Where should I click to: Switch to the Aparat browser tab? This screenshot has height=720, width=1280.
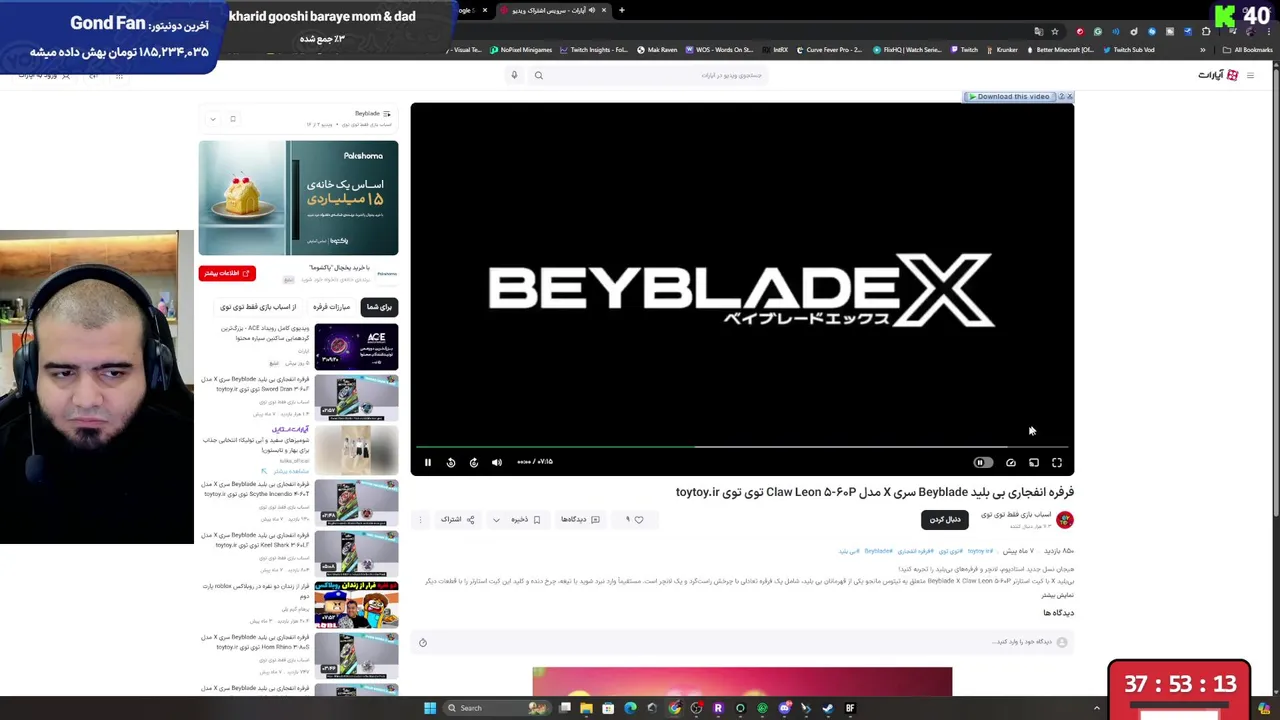tap(553, 10)
